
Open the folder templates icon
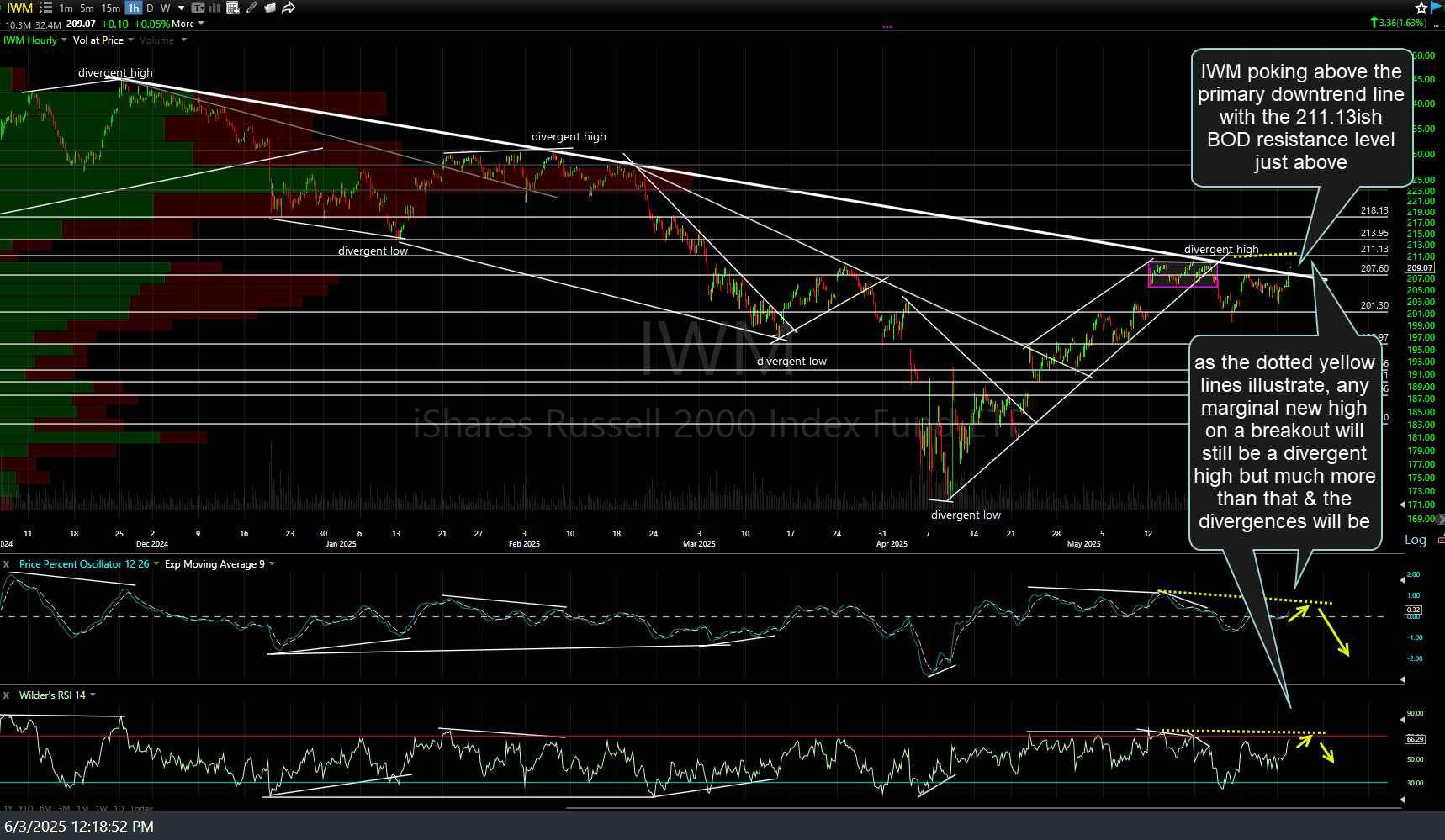[x=270, y=8]
